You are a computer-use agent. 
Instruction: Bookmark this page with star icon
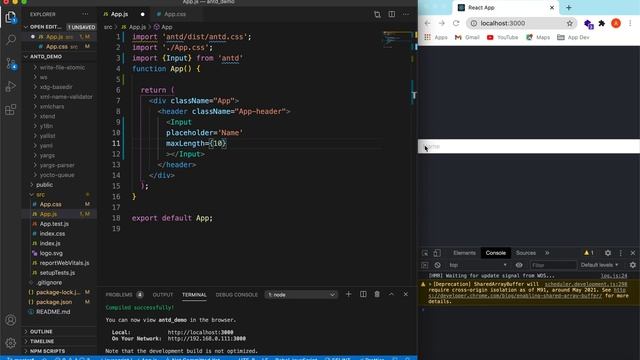click(x=570, y=23)
